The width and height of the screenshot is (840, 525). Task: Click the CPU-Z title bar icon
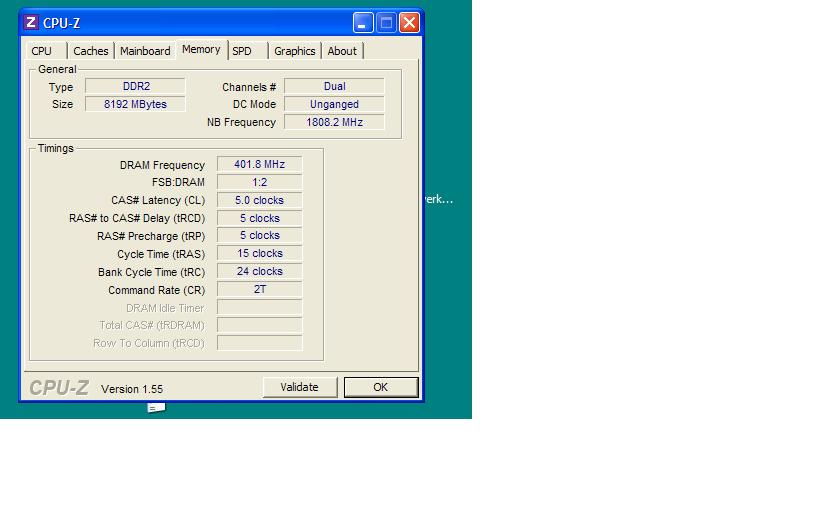[x=31, y=22]
